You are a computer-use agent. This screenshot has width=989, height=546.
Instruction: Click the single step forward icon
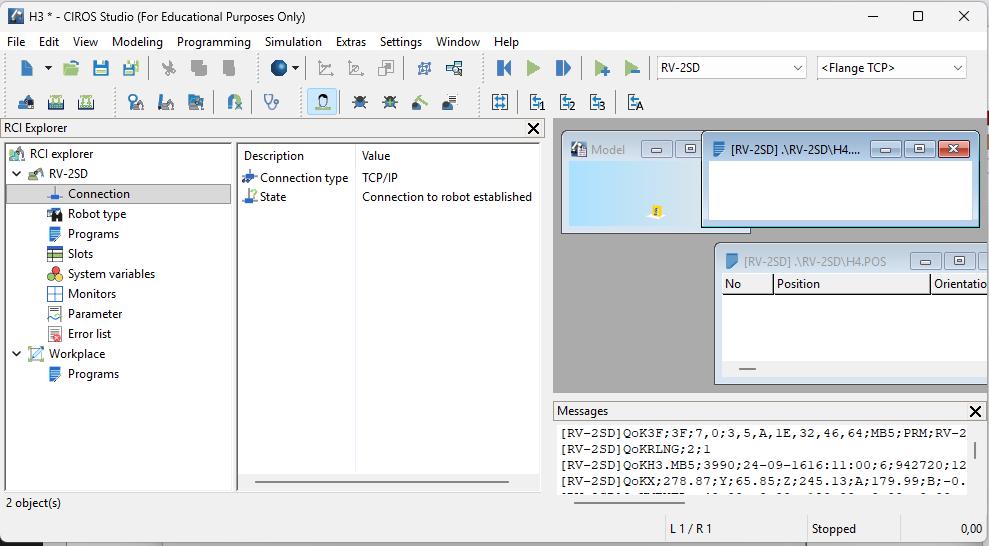pos(563,68)
